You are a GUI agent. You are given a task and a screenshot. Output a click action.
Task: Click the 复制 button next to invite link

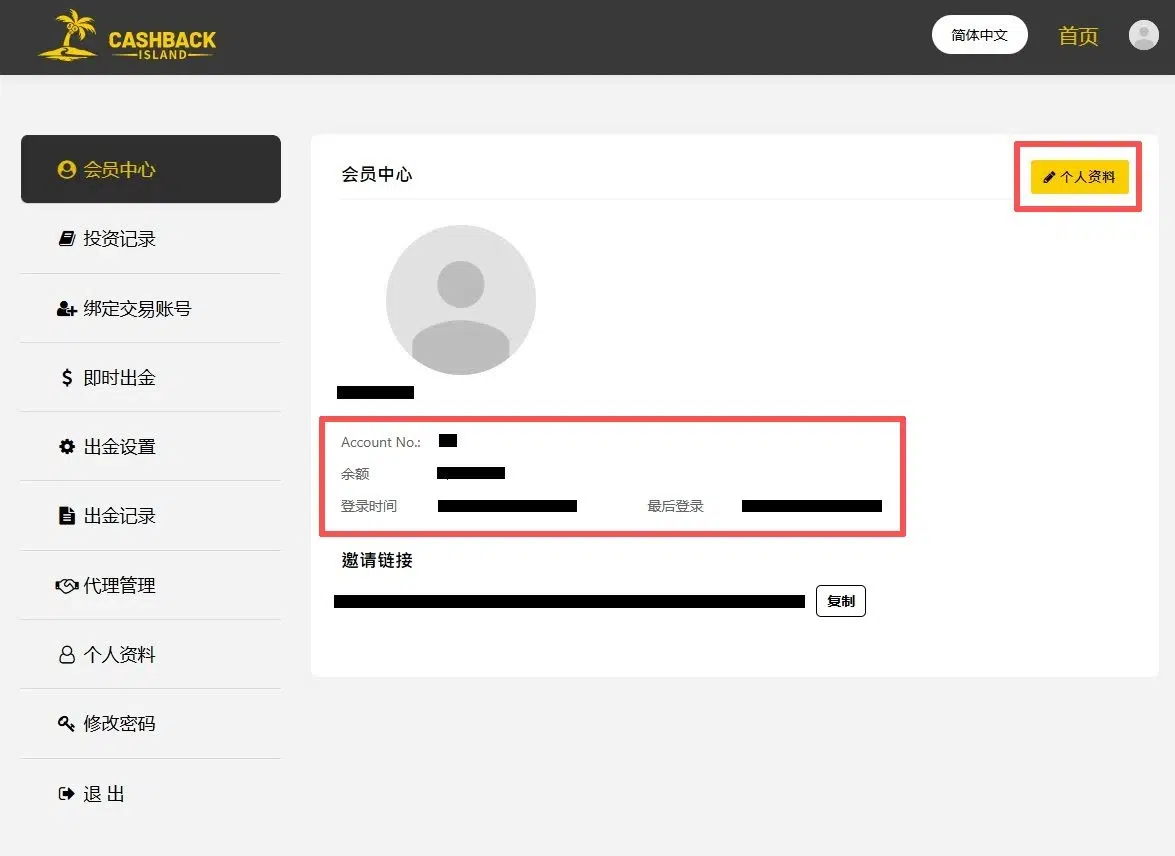coord(841,601)
